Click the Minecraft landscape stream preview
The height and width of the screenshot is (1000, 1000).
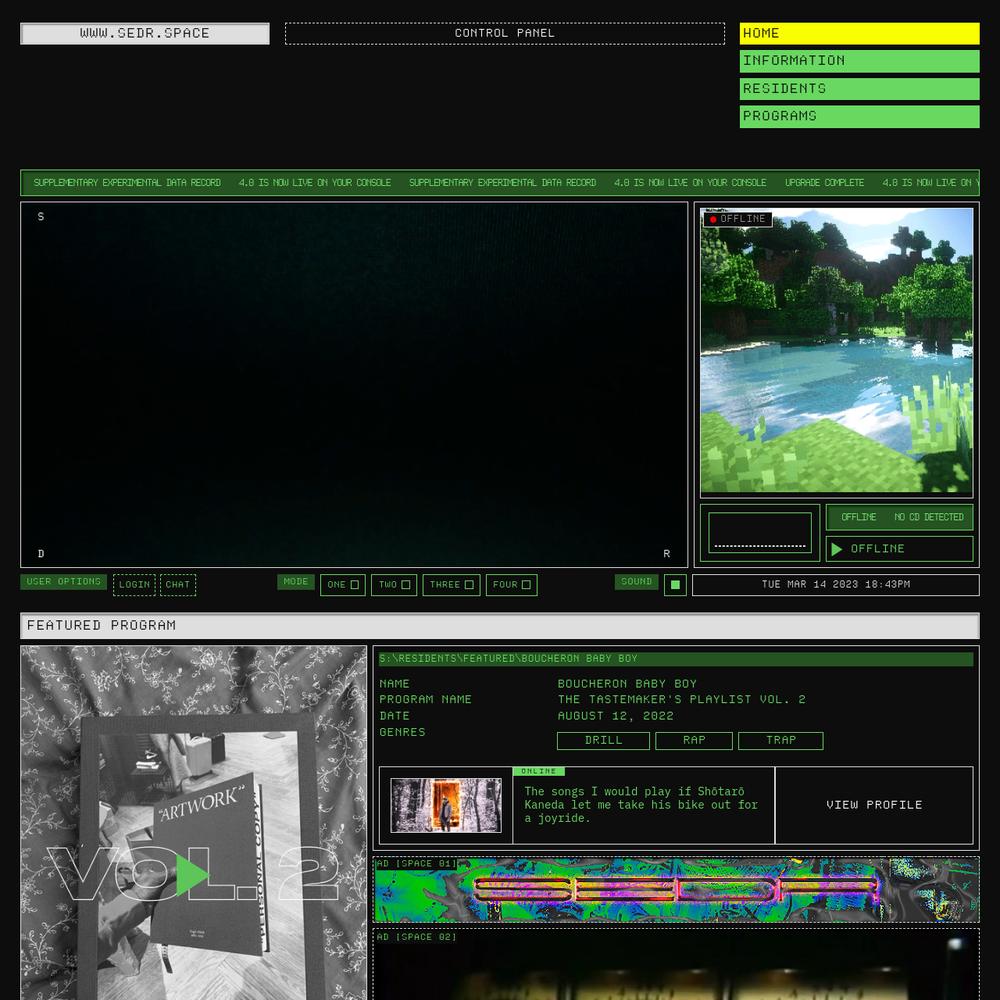[x=837, y=350]
